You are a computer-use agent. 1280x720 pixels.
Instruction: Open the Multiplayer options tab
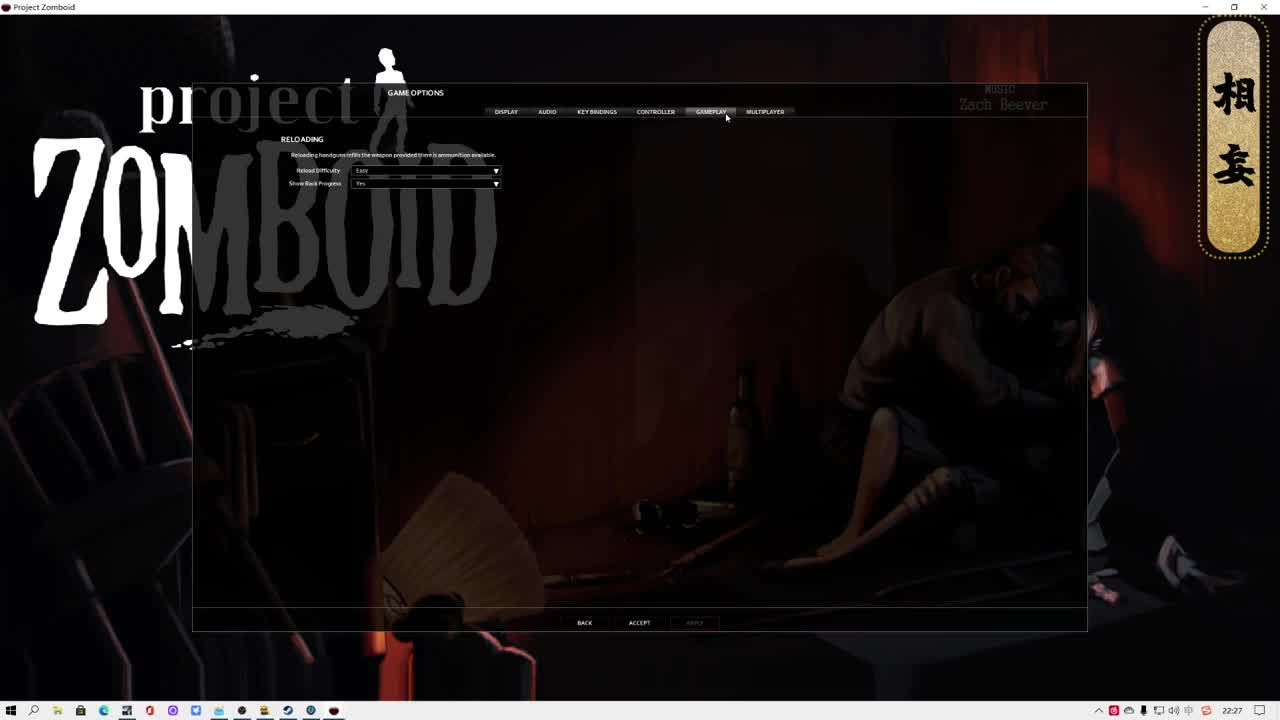coord(765,112)
